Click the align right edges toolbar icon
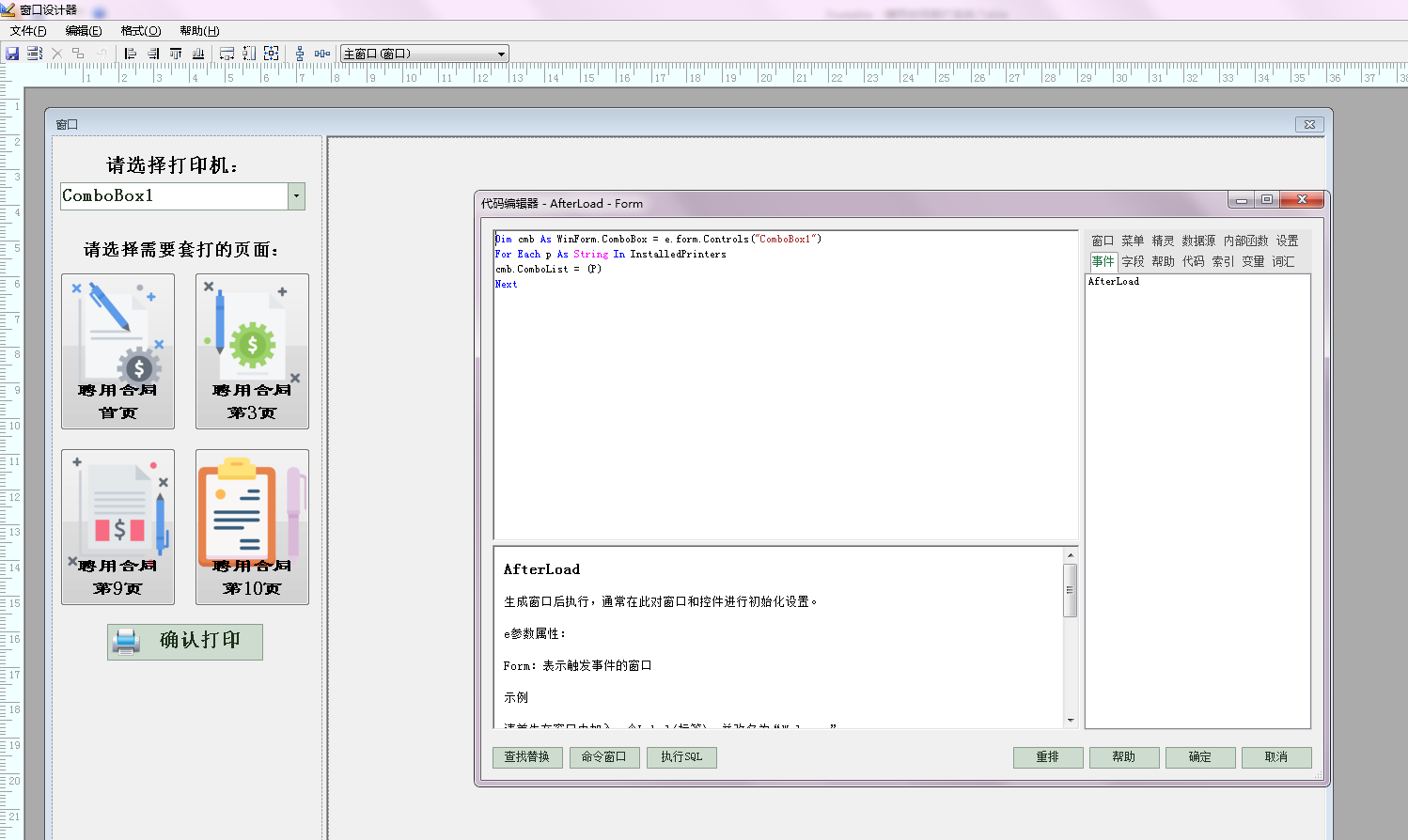The image size is (1408, 840). tap(153, 54)
